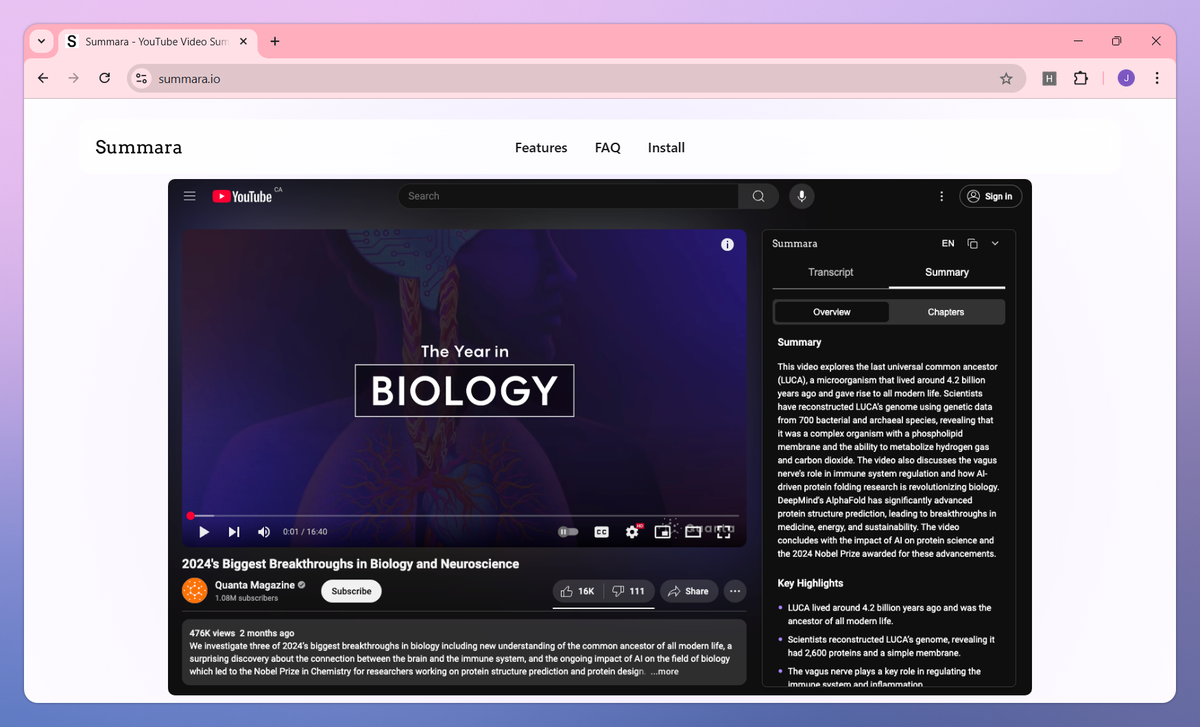Copy the Summara summary
1200x727 pixels.
click(x=972, y=243)
